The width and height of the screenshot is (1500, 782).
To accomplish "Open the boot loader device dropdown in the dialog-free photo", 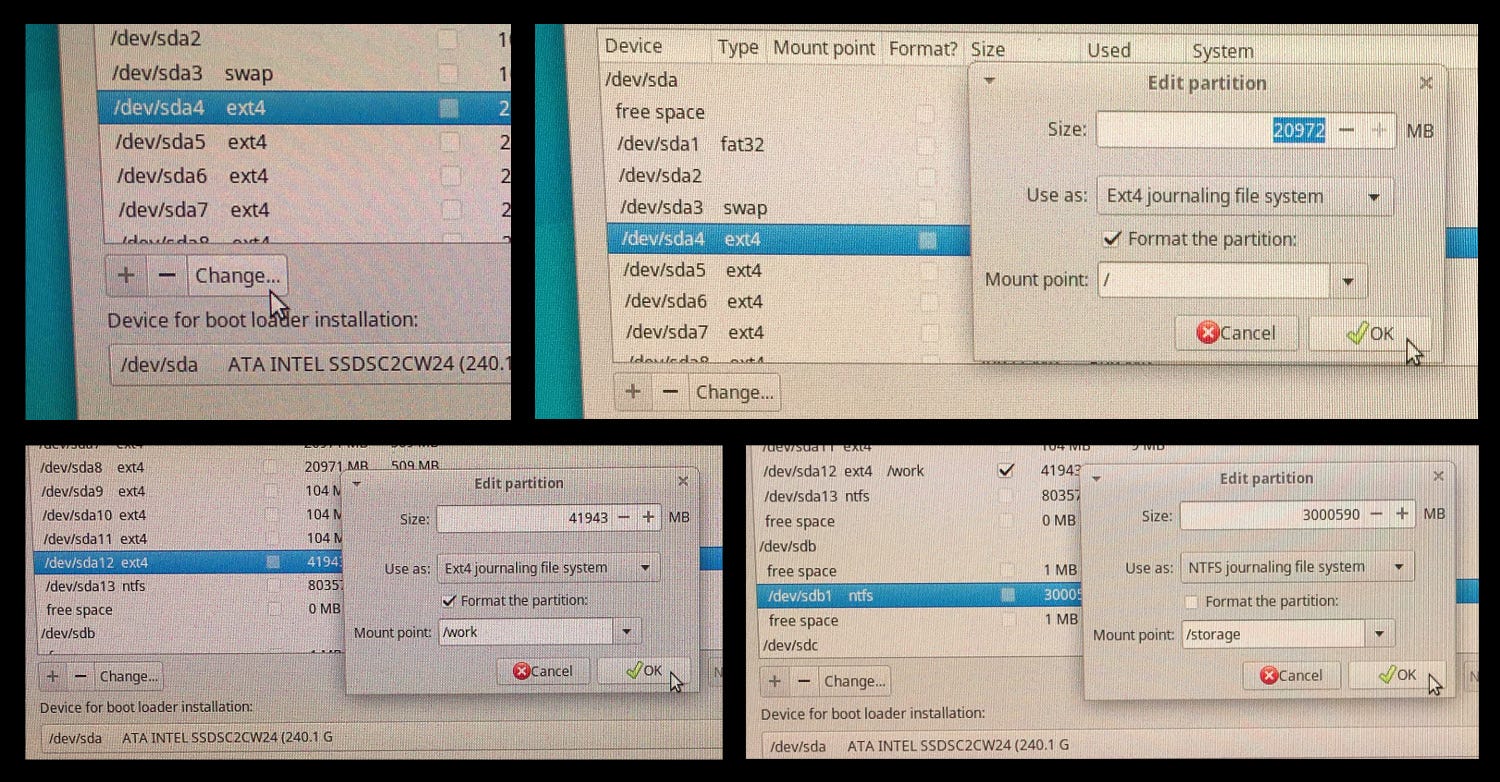I will click(x=310, y=365).
